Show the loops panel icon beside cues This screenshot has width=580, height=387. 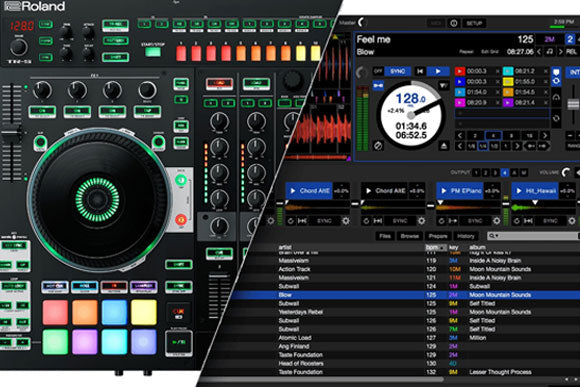pos(556,81)
